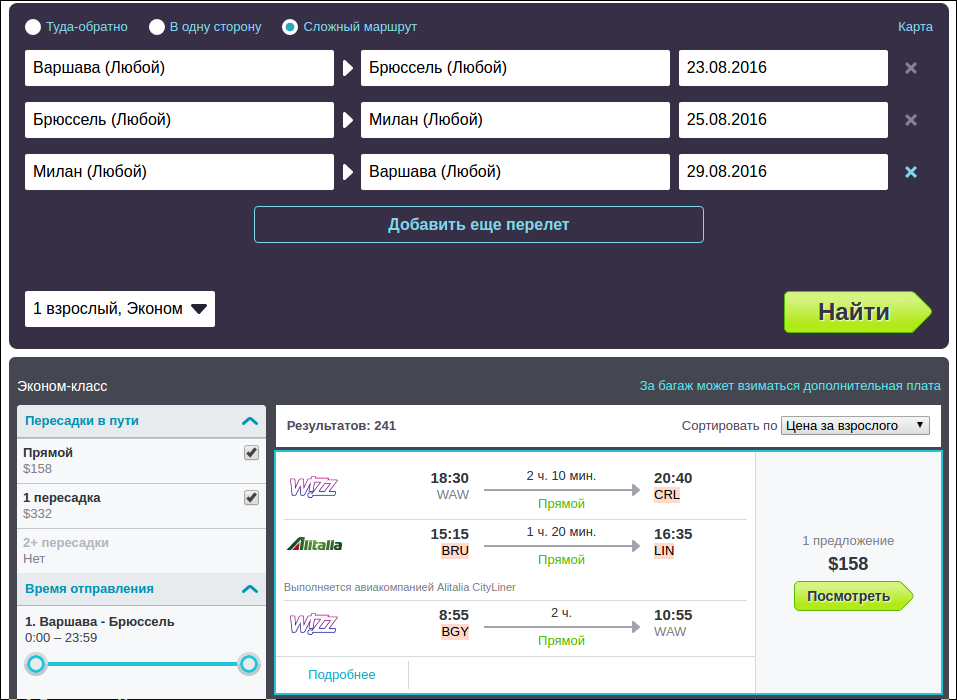Click the arrow between Варшава and Брюссель
The height and width of the screenshot is (700, 957).
pyautogui.click(x=348, y=68)
